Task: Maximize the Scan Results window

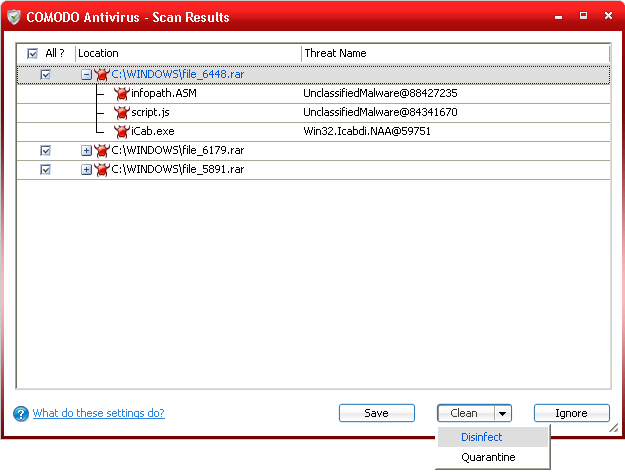Action: coord(583,16)
